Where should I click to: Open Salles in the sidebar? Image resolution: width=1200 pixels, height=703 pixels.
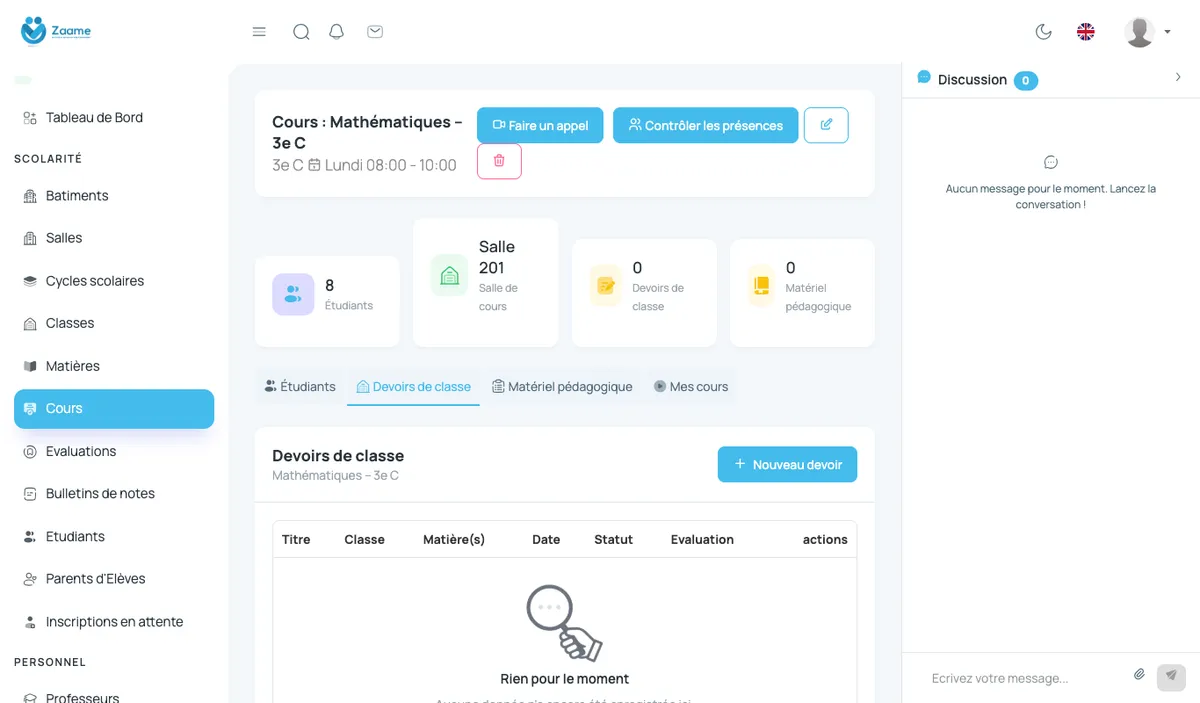pos(114,238)
